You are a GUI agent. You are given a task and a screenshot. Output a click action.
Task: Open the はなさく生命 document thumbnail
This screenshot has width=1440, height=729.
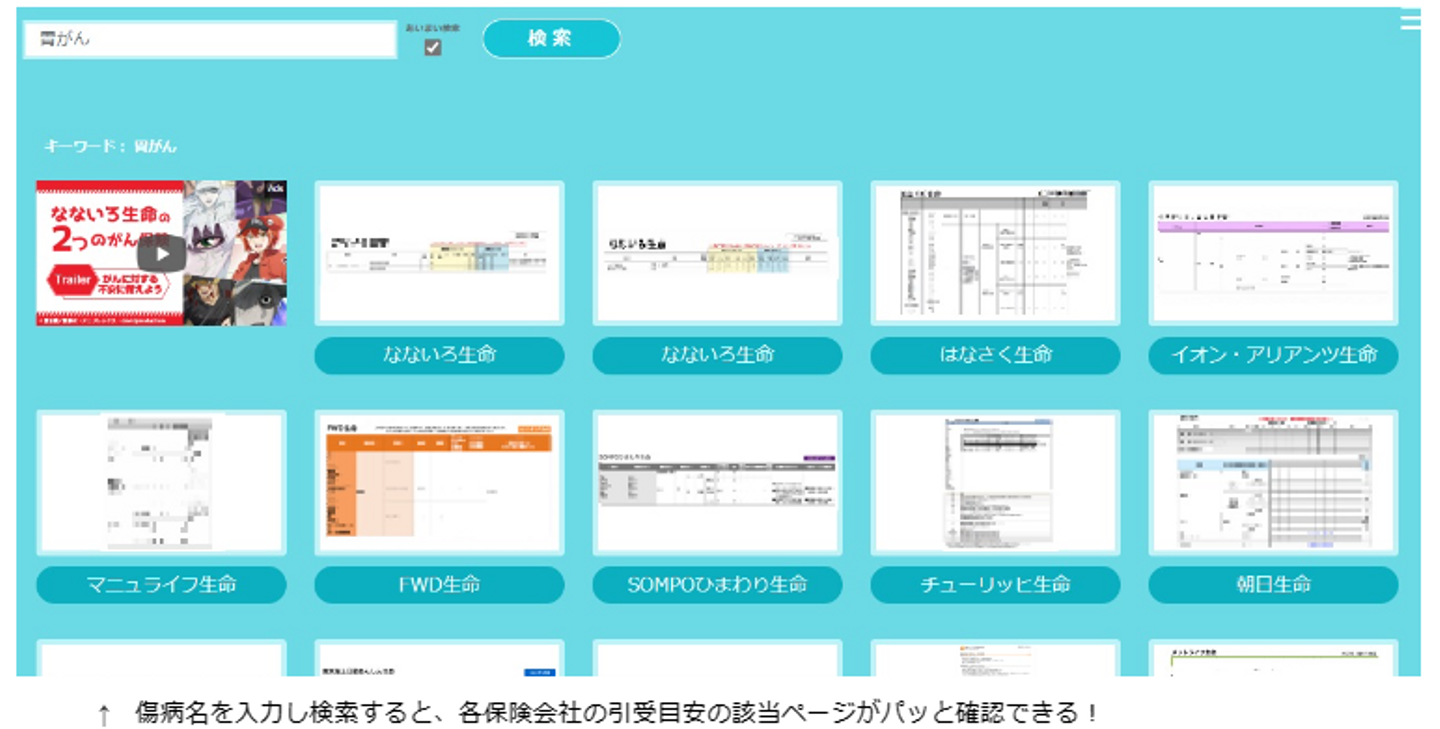pos(995,253)
